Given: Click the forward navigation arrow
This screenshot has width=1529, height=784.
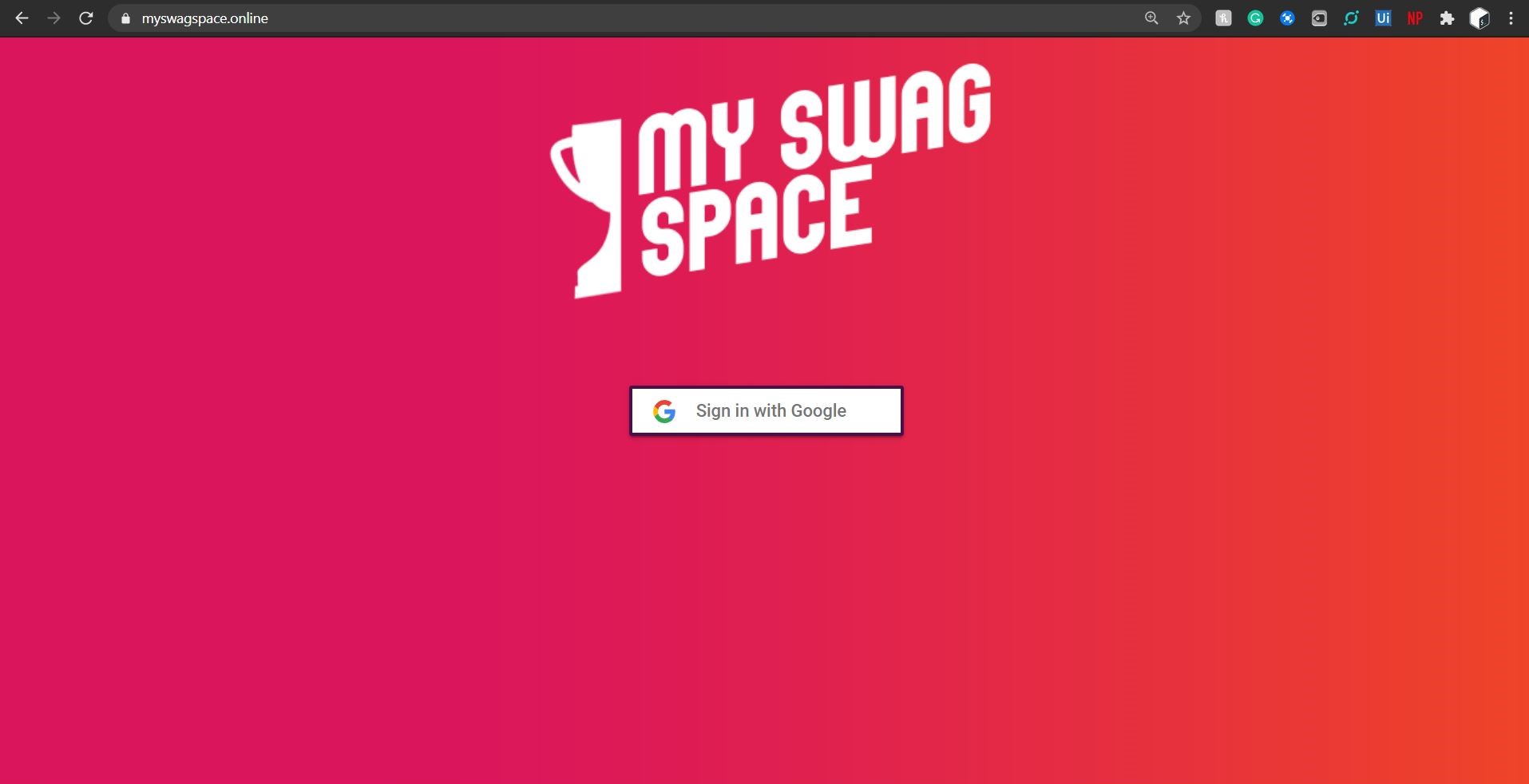Looking at the screenshot, I should (53, 18).
